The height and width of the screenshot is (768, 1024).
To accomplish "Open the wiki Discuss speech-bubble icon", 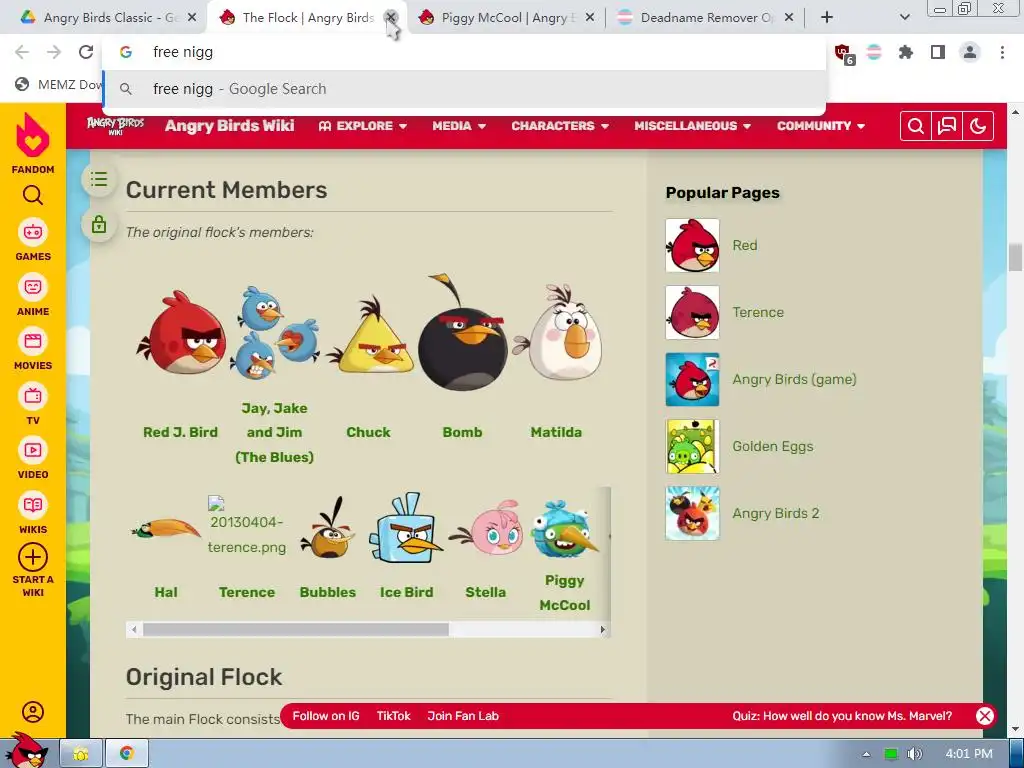I will 947,126.
